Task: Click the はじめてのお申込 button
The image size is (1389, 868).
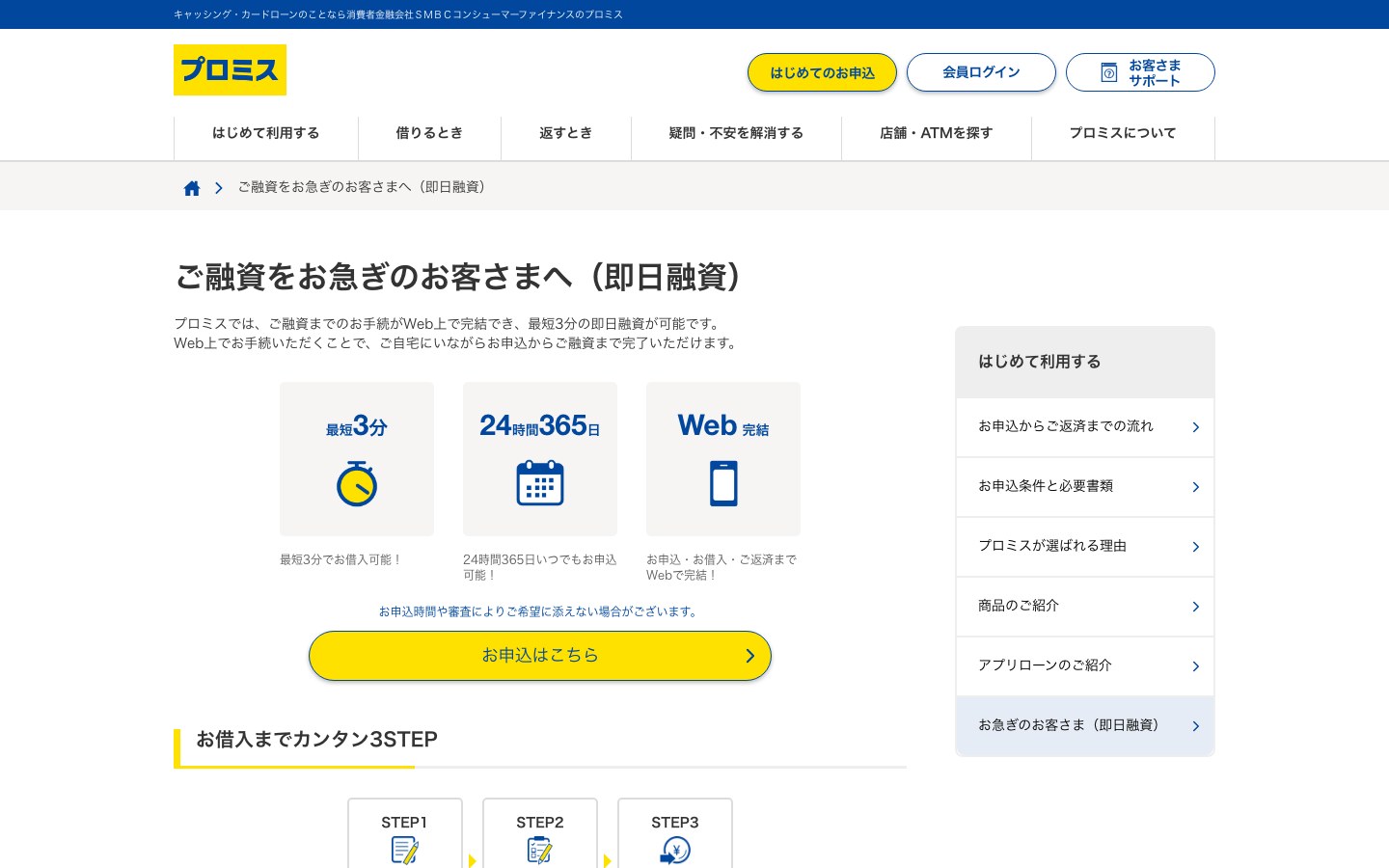Action: tap(822, 72)
